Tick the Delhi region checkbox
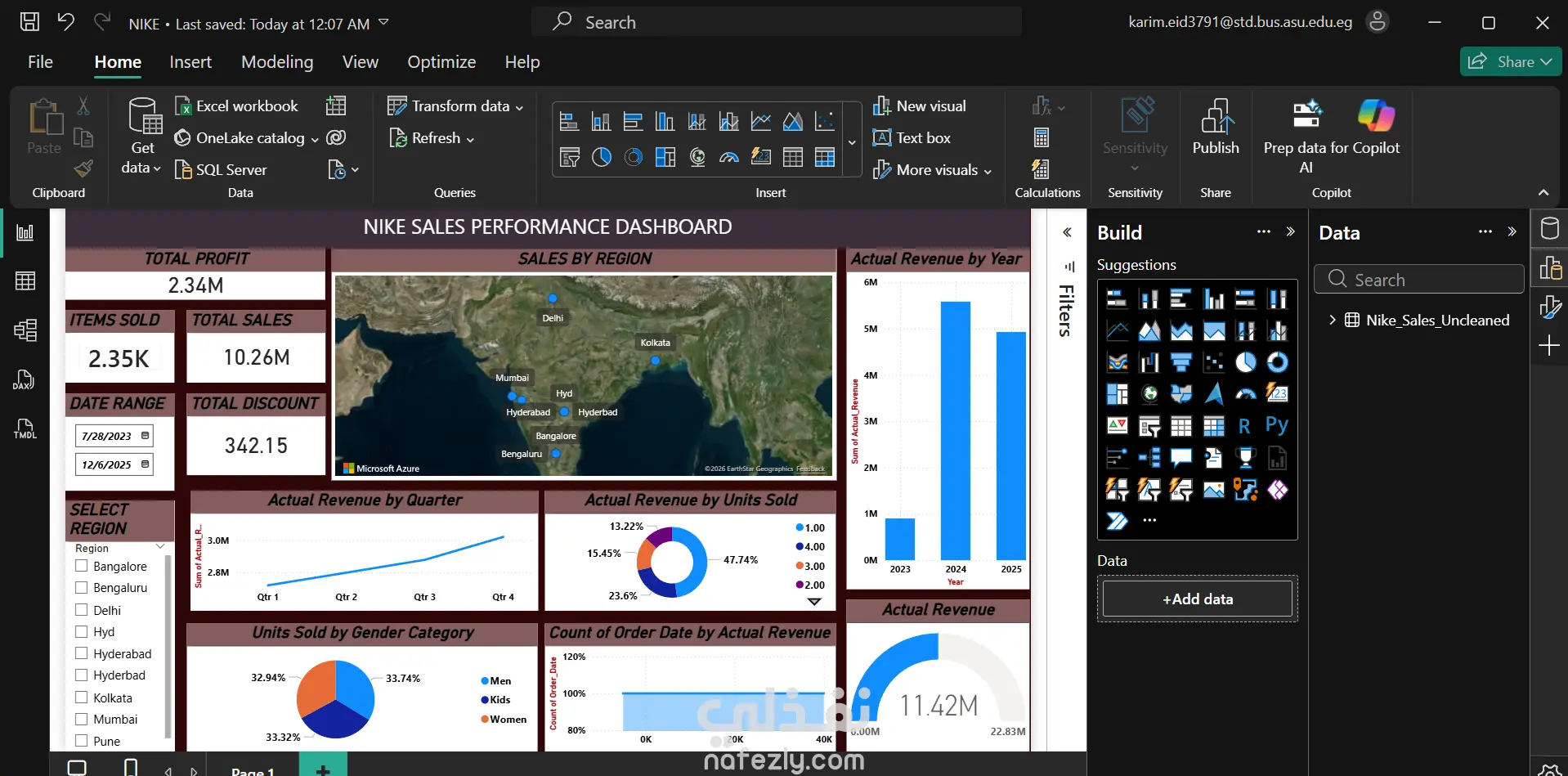 81,610
